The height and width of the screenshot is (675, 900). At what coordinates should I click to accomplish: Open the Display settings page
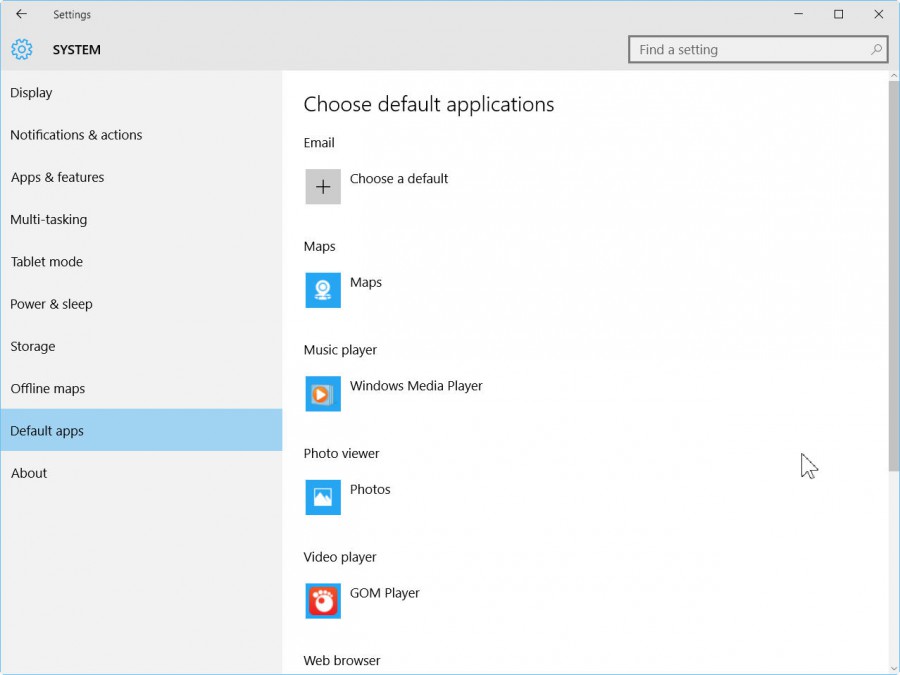pos(31,92)
